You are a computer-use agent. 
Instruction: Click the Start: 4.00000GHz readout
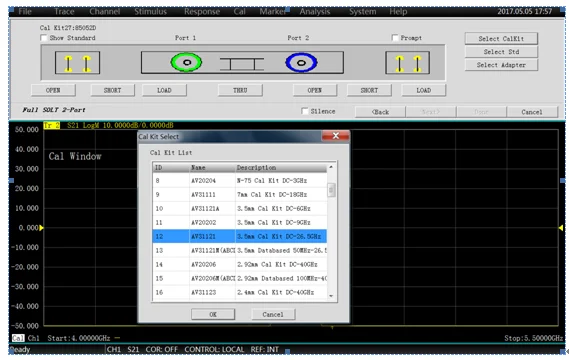click(x=79, y=338)
